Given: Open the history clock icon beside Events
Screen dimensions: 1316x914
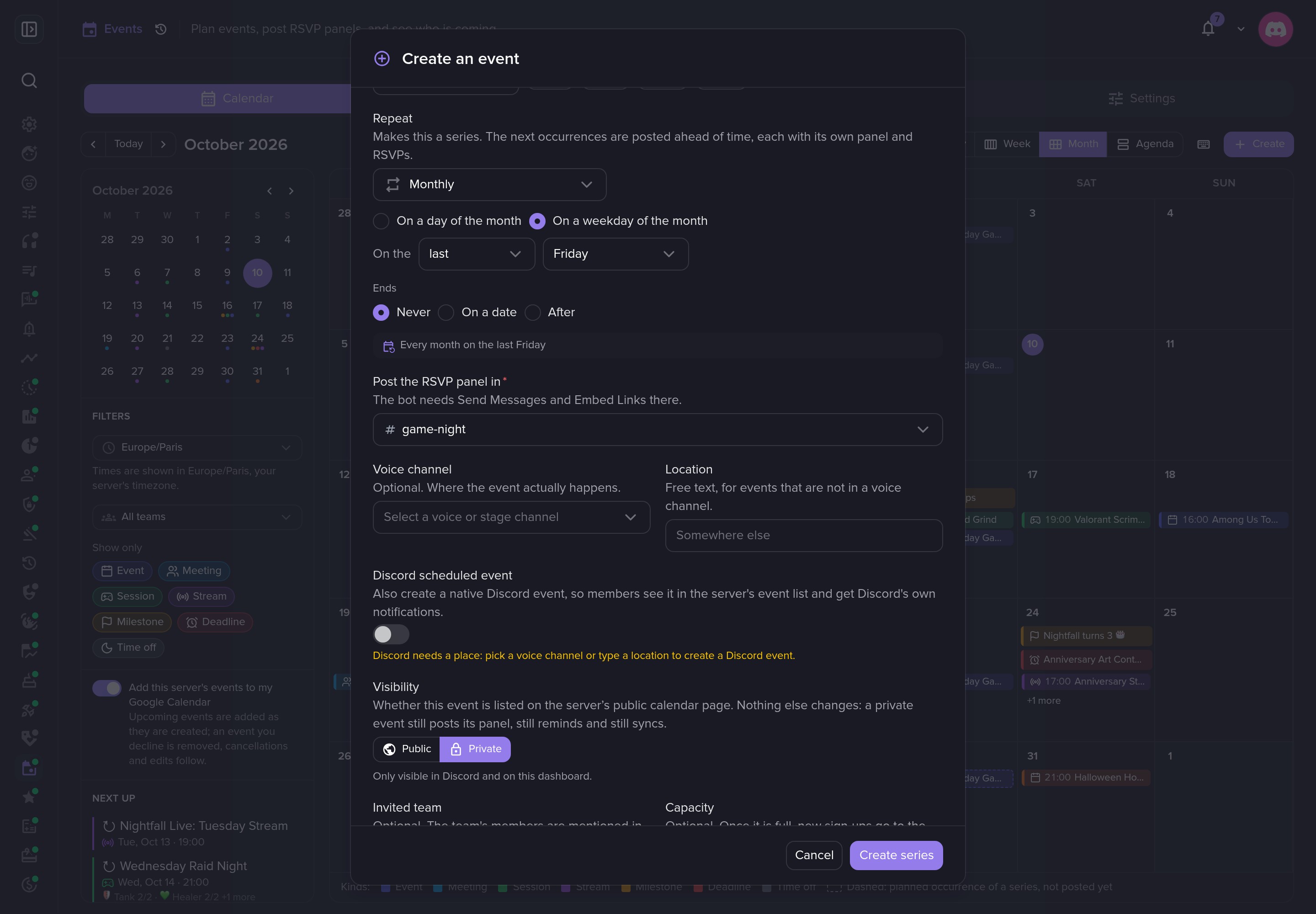Looking at the screenshot, I should tap(161, 29).
